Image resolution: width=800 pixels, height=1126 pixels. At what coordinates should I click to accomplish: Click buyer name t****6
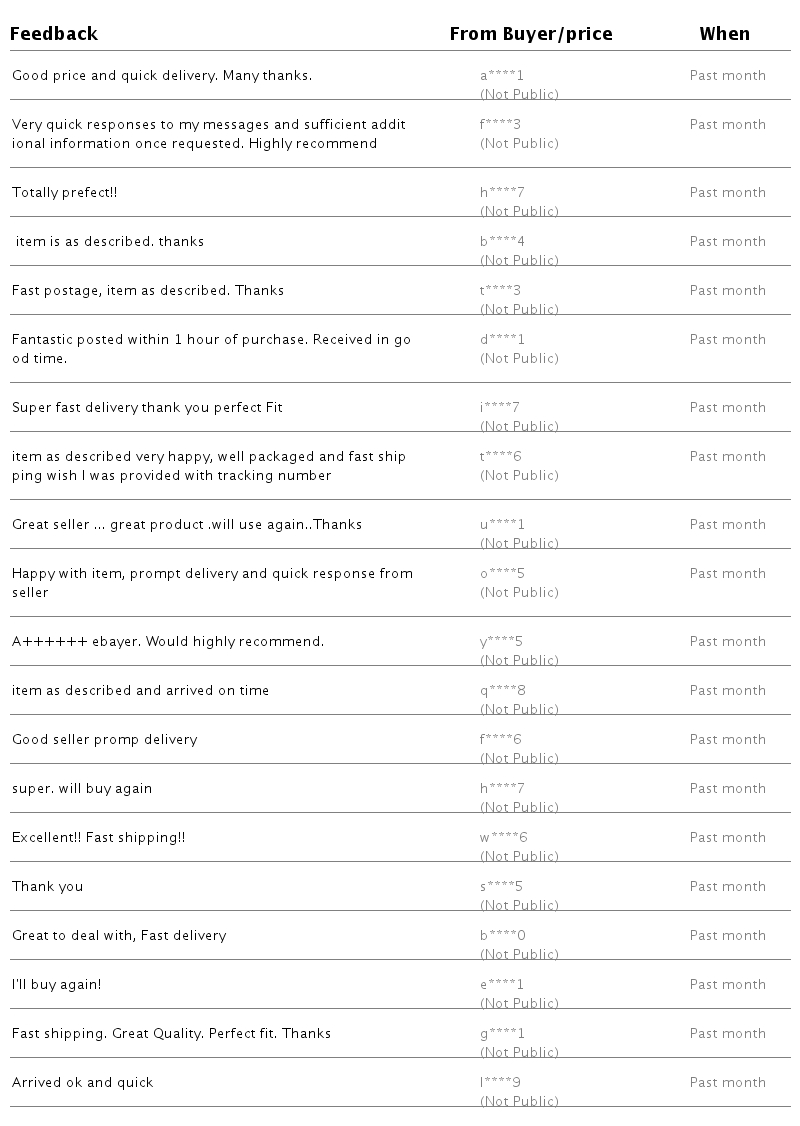pyautogui.click(x=501, y=457)
